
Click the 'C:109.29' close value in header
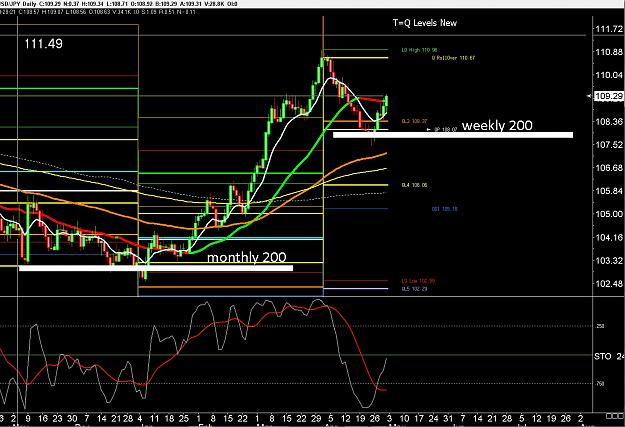point(51,4)
